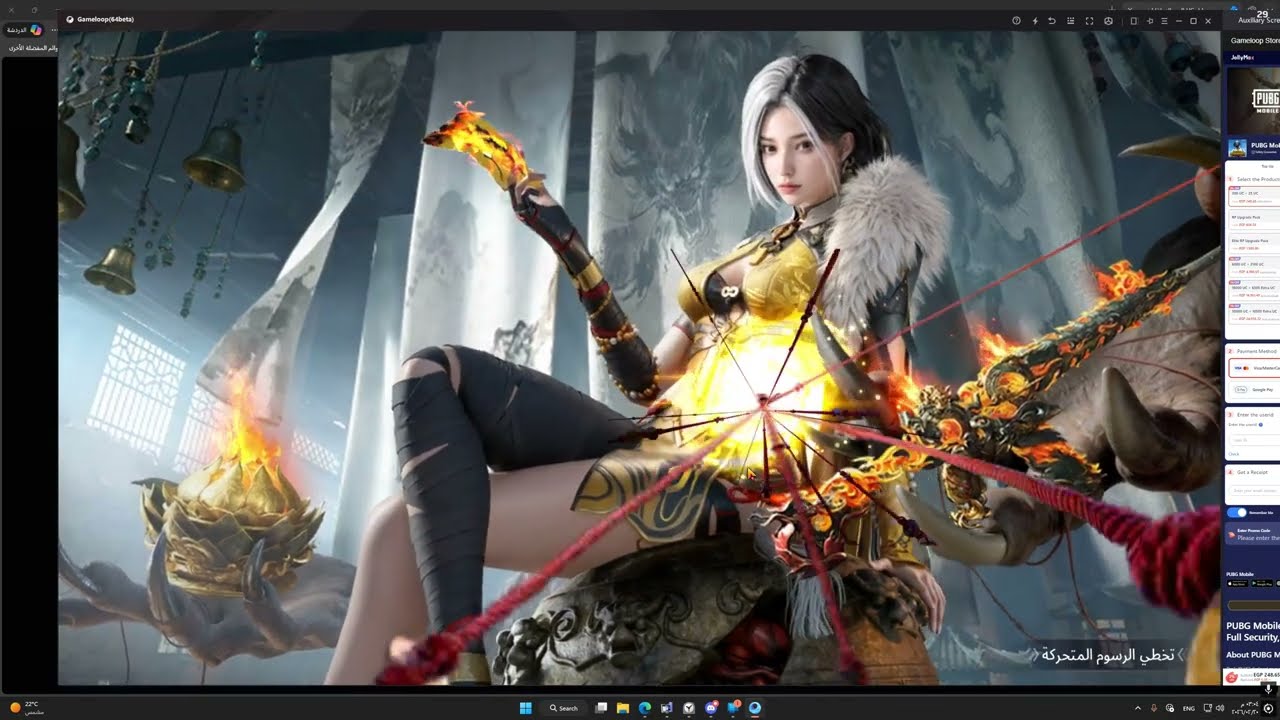Image resolution: width=1280 pixels, height=720 pixels.
Task: Open the JollyMax logo link
Action: coord(1242,58)
